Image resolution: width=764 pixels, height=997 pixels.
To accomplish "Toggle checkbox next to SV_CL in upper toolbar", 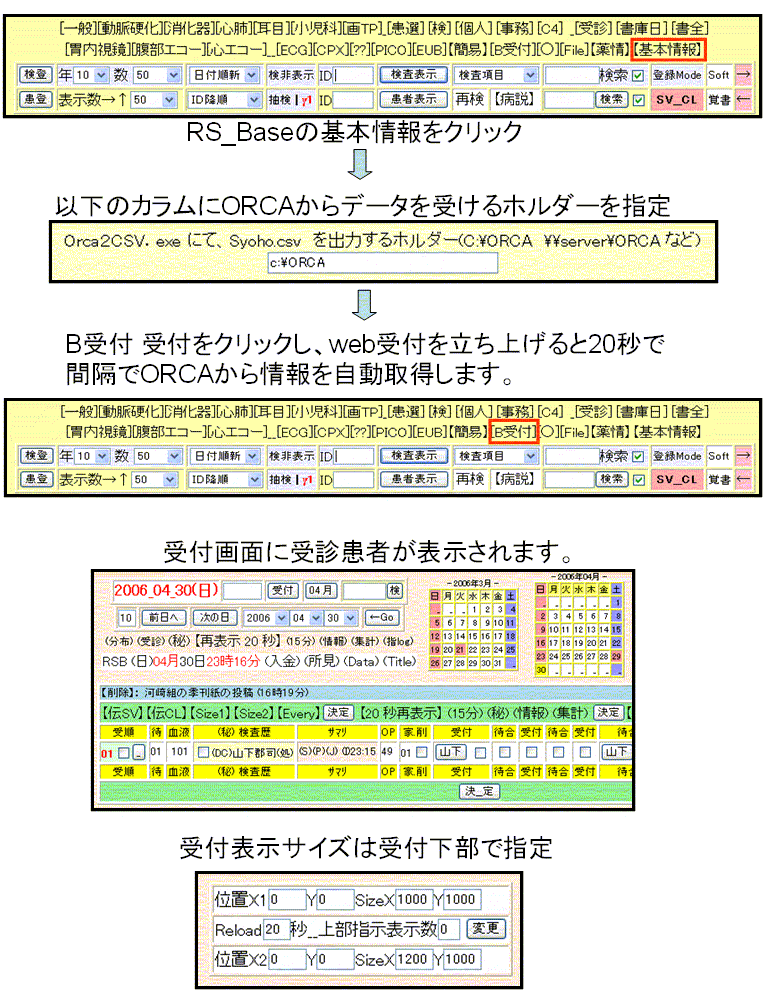I will tap(639, 100).
